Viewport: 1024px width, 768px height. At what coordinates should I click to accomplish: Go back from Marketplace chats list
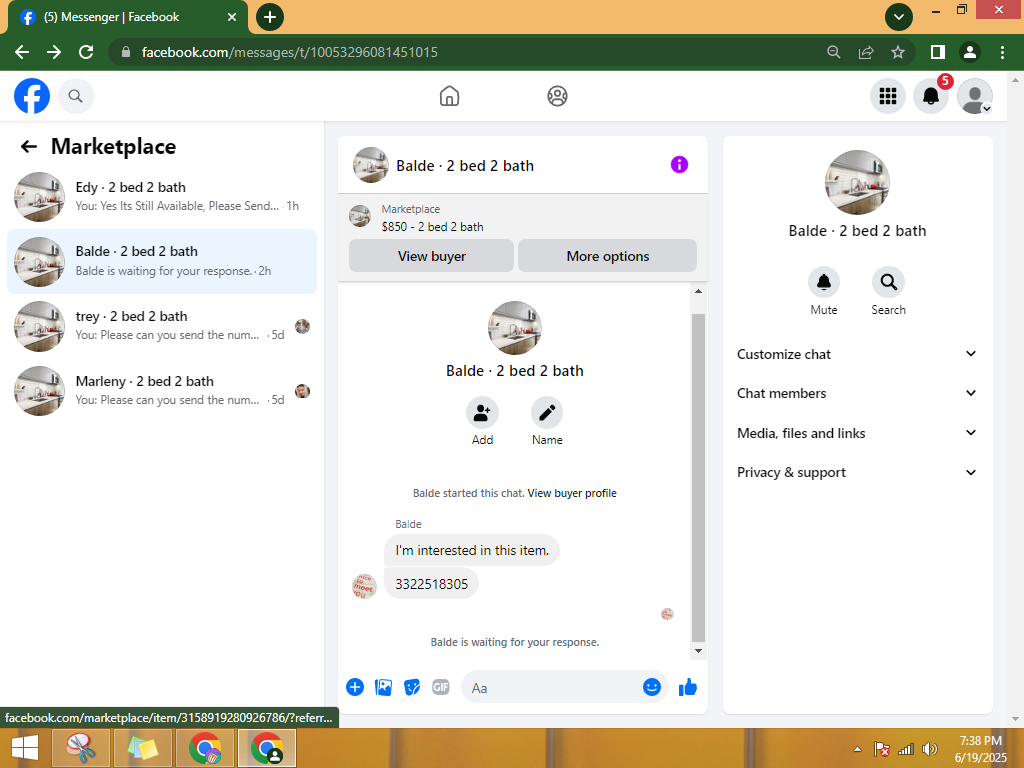[29, 146]
